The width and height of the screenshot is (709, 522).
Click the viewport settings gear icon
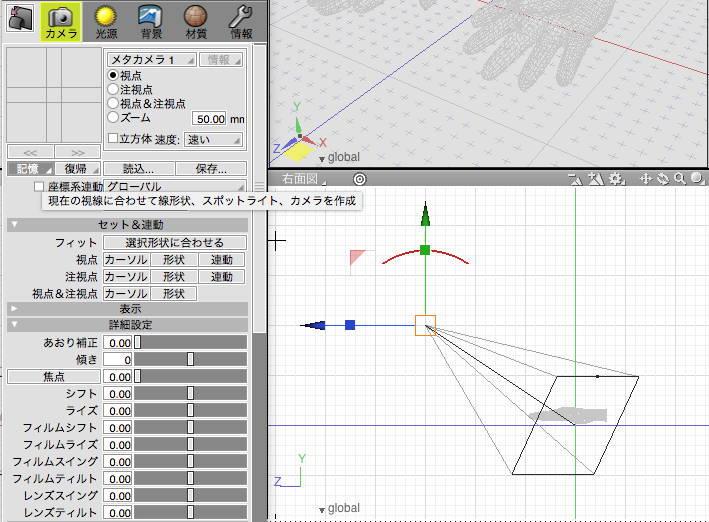(x=616, y=179)
